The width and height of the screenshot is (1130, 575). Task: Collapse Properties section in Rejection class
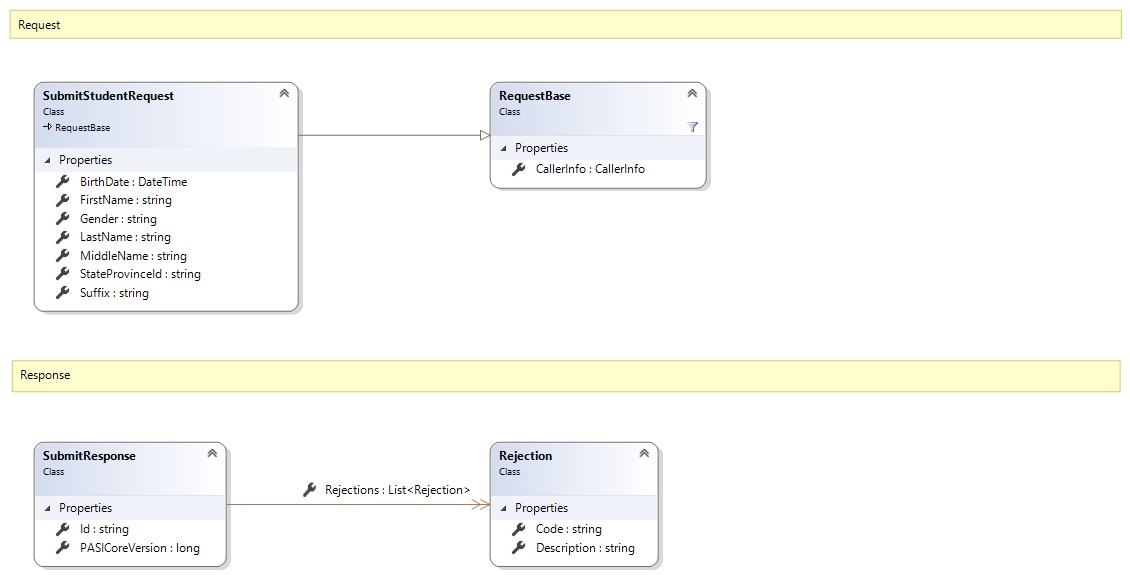503,508
